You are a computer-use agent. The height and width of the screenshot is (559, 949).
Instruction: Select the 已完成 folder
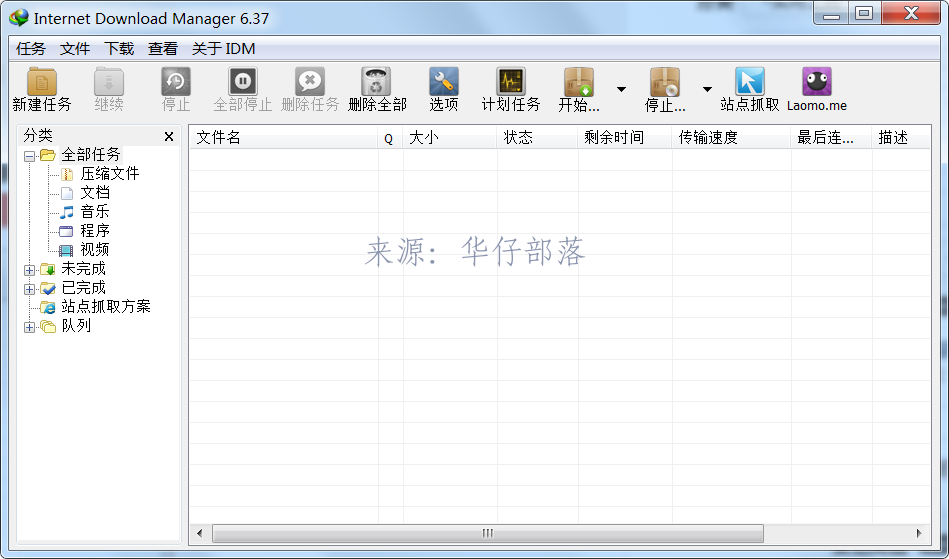84,287
